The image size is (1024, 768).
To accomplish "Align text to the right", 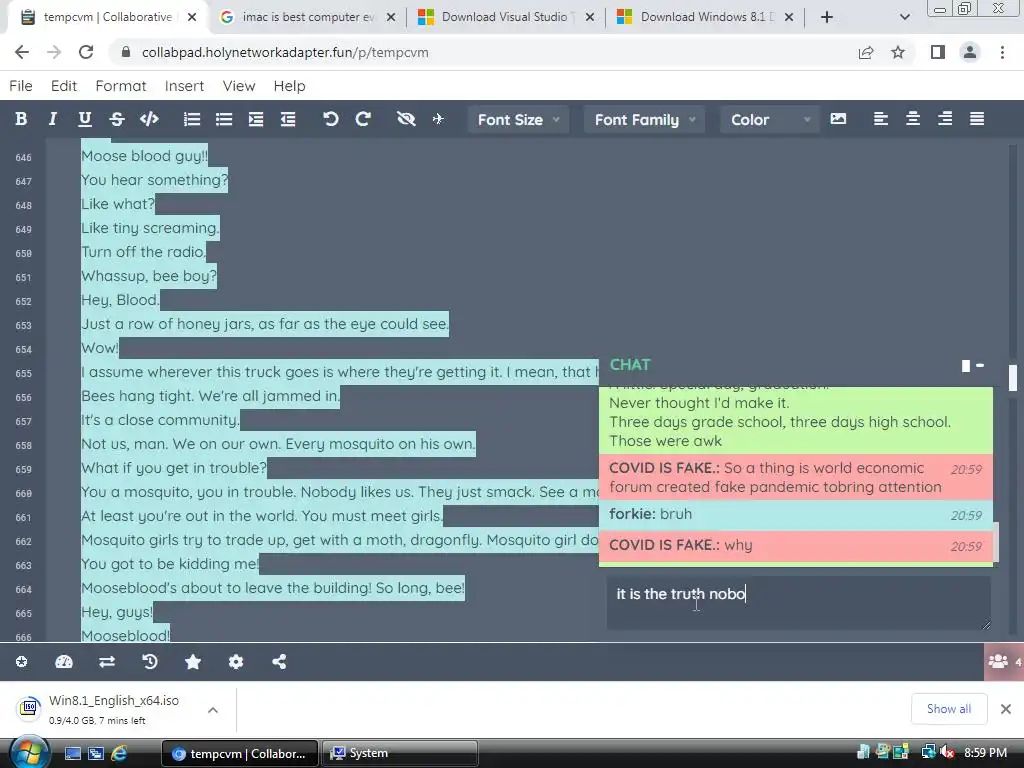I will (x=945, y=119).
